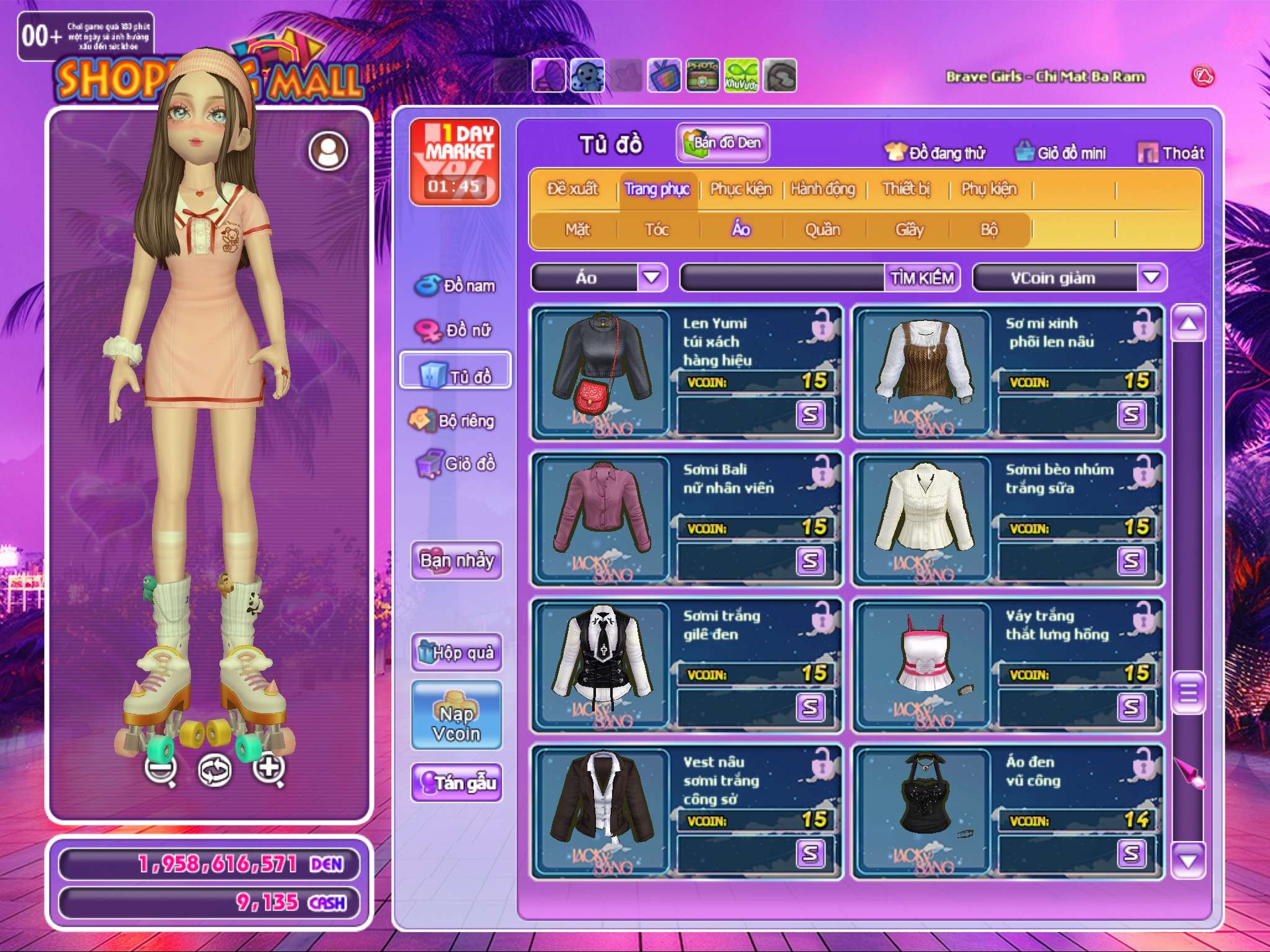The image size is (1270, 952).
Task: Select the Áo đen vũ công thumbnail
Action: click(924, 812)
